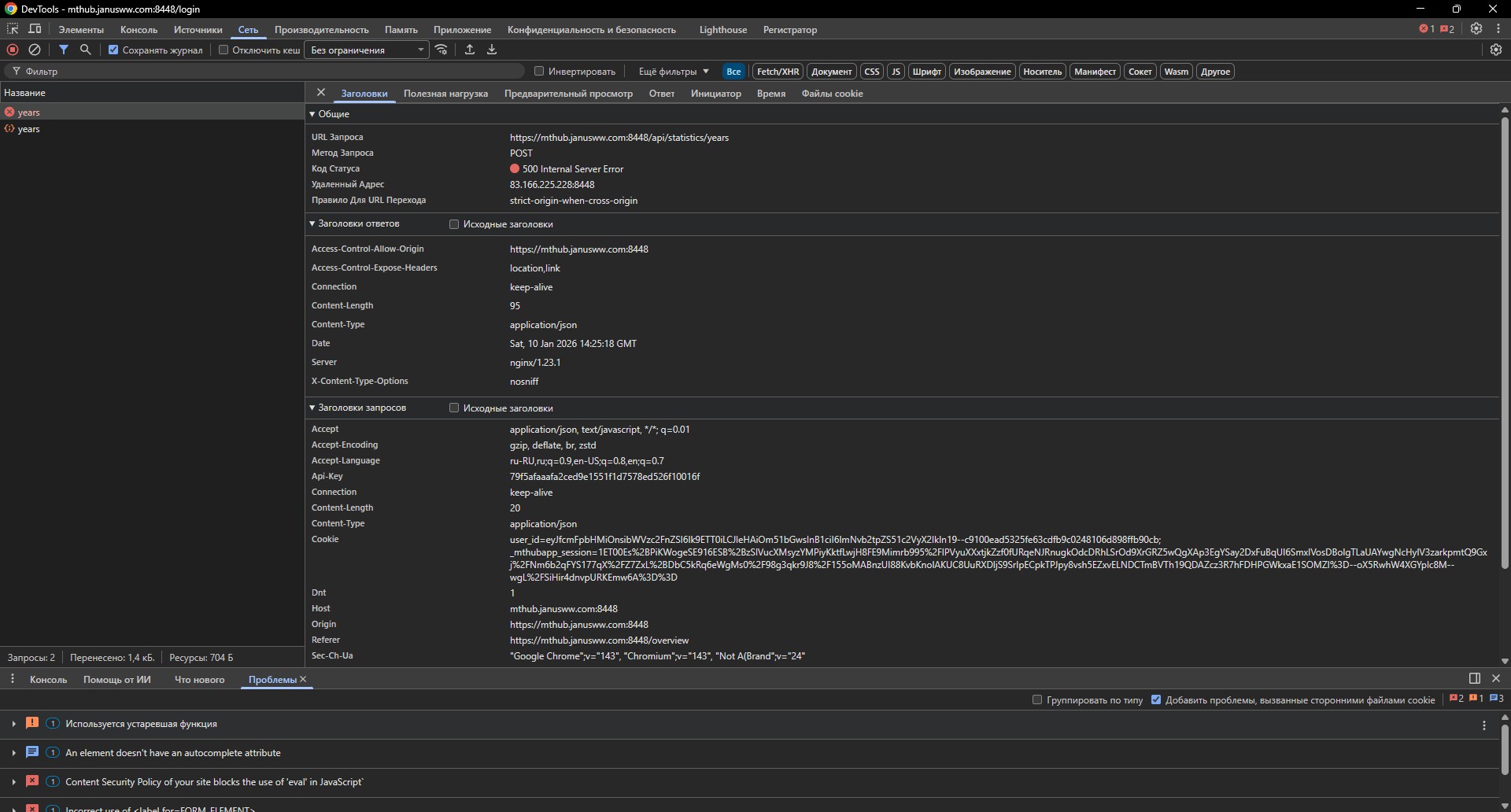Uncheck the Сохранять журнал checkbox
1511x812 pixels.
113,49
